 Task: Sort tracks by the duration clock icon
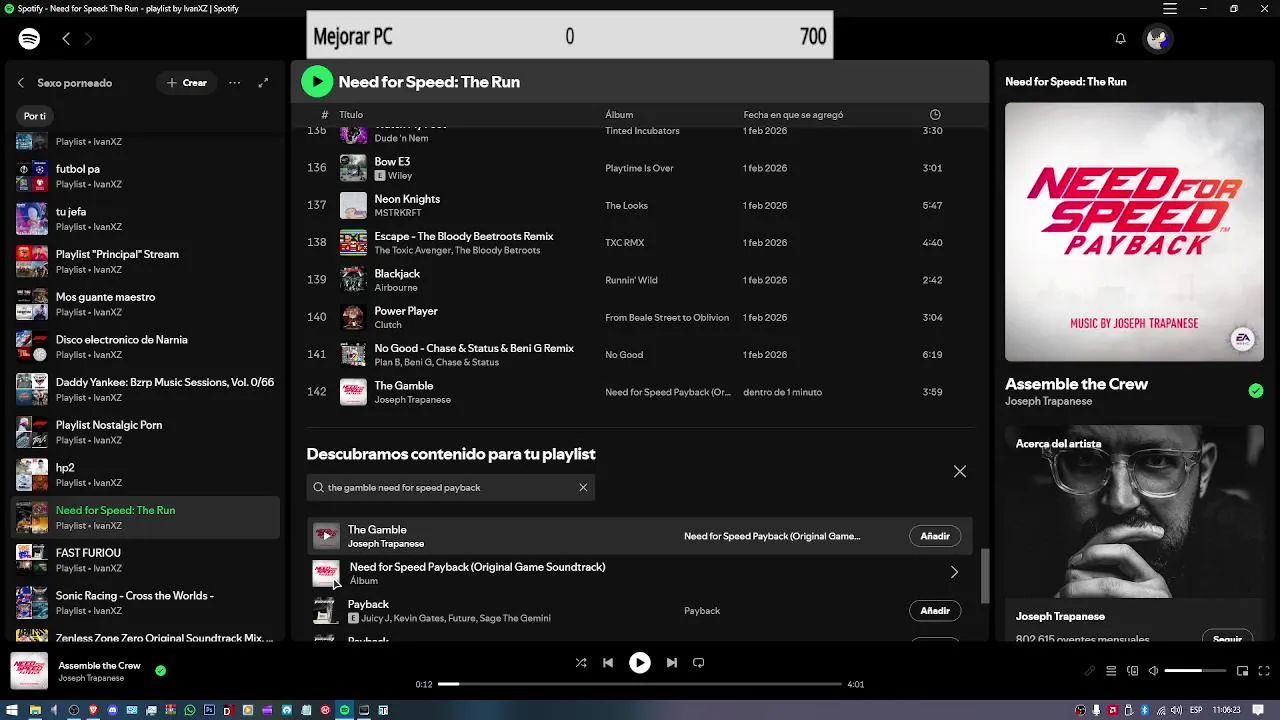935,115
